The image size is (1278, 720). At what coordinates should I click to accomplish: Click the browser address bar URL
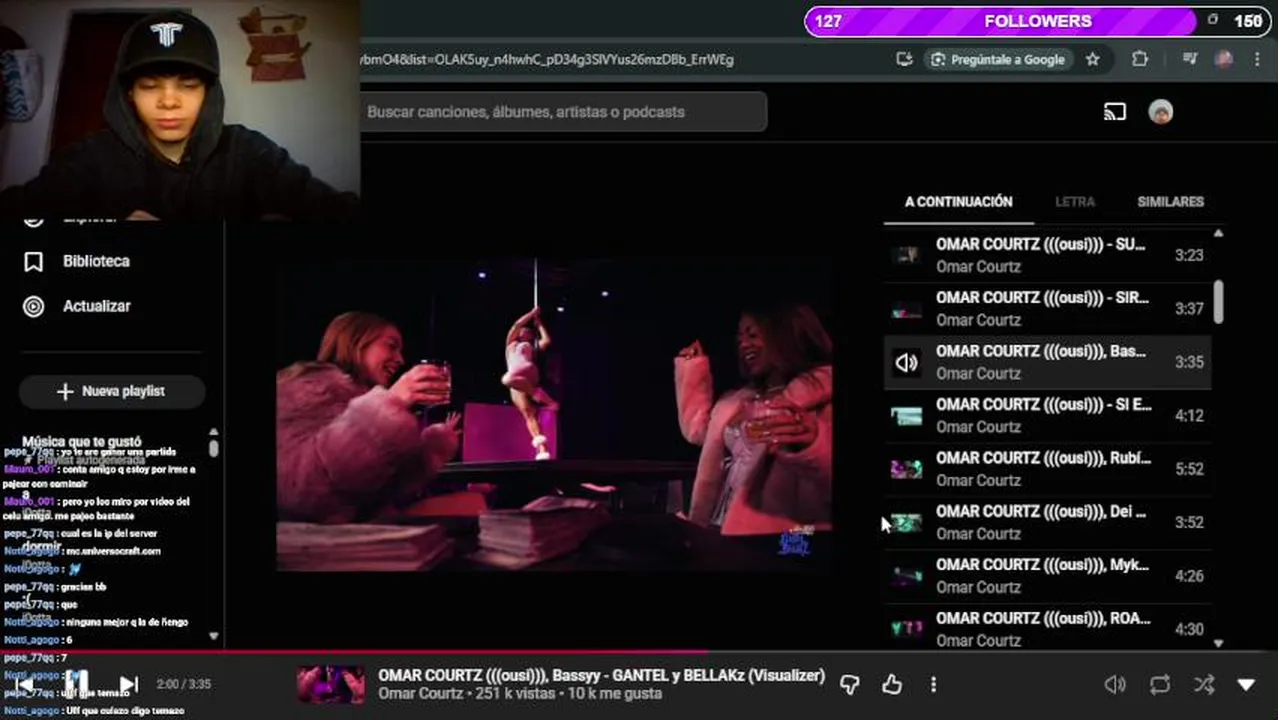tap(548, 60)
